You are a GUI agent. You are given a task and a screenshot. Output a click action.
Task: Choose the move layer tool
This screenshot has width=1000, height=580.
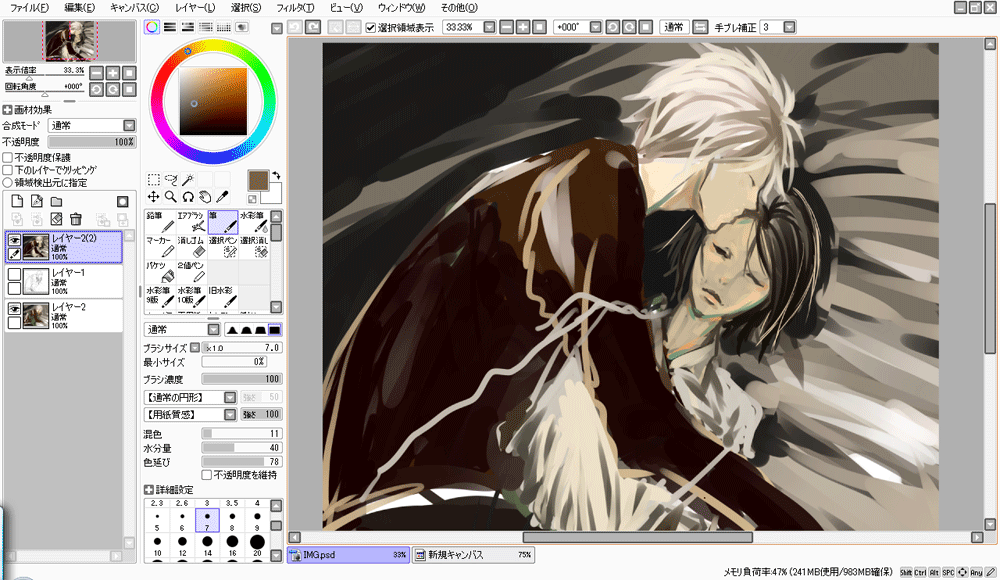(154, 197)
